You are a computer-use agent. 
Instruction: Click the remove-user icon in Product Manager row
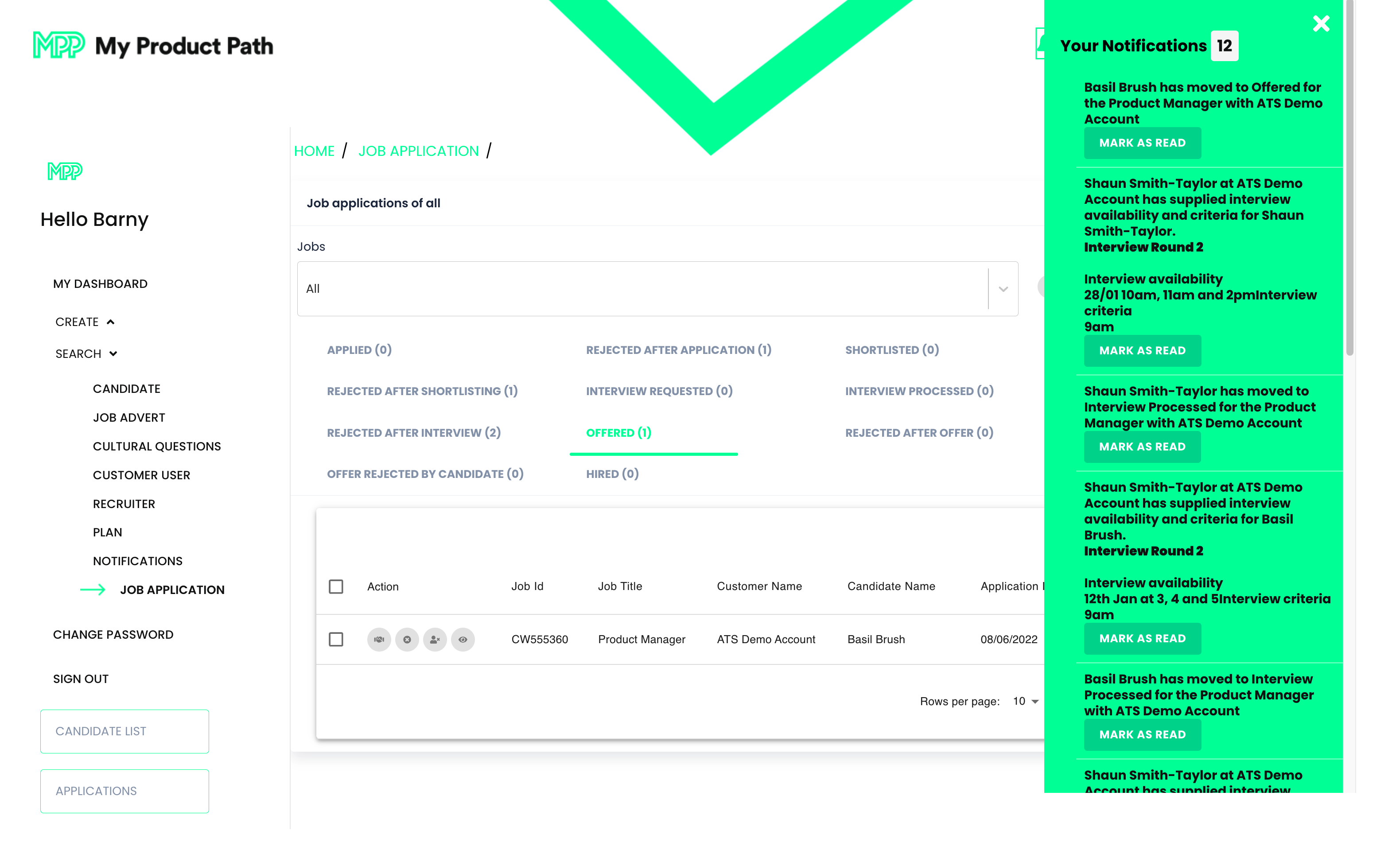pos(435,639)
